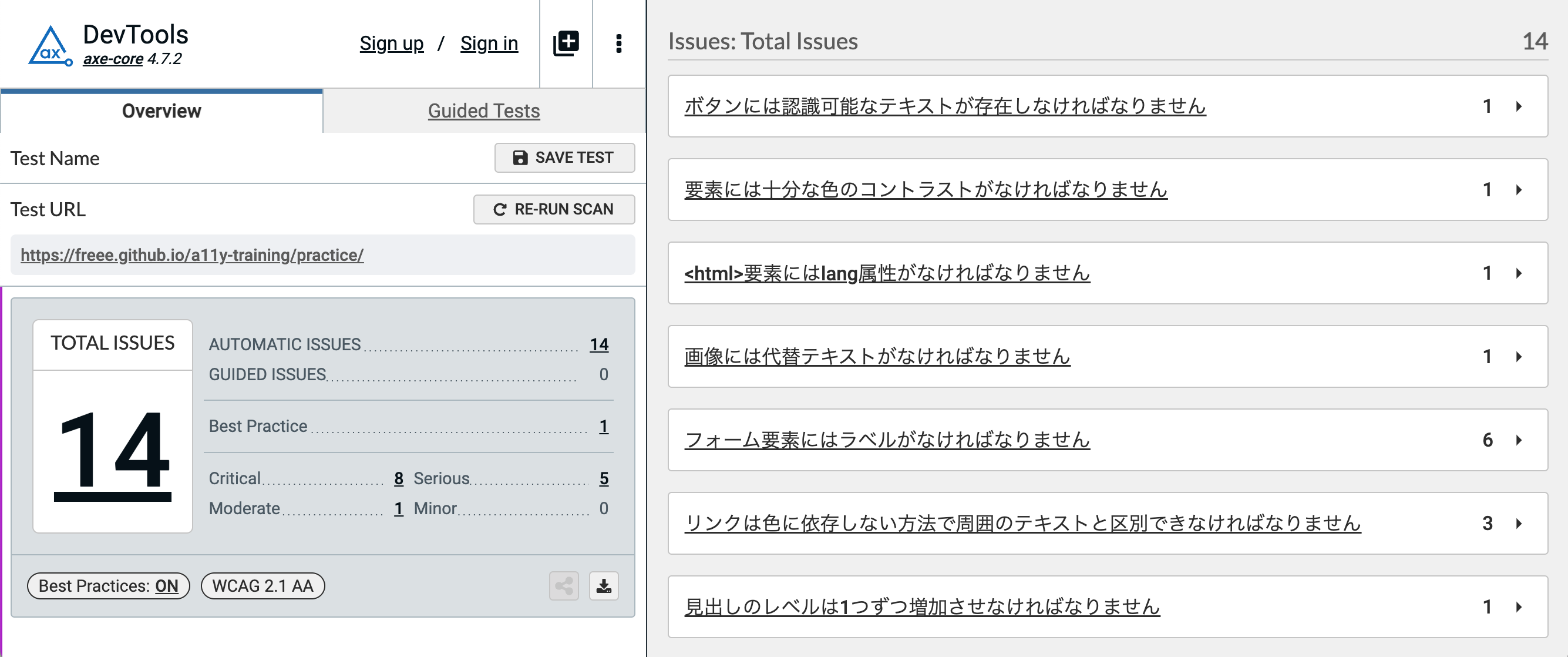Click the axe DevTools logo
The height and width of the screenshot is (657, 1568).
[x=52, y=43]
